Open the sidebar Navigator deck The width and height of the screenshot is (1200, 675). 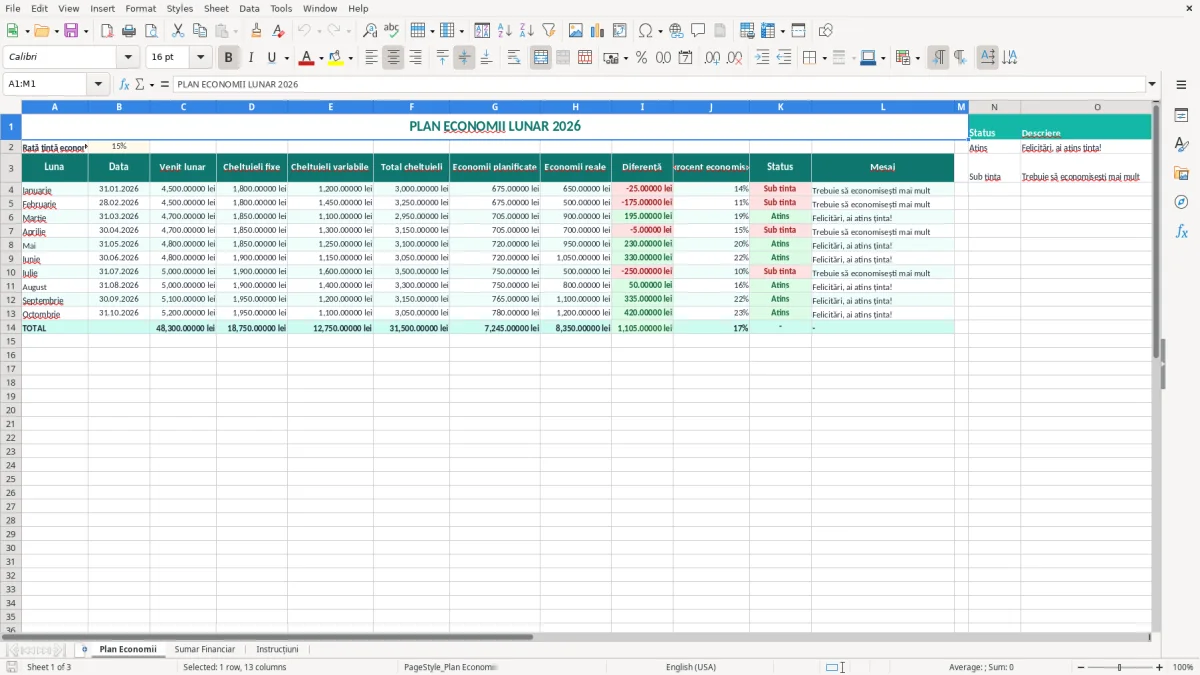pos(1181,203)
